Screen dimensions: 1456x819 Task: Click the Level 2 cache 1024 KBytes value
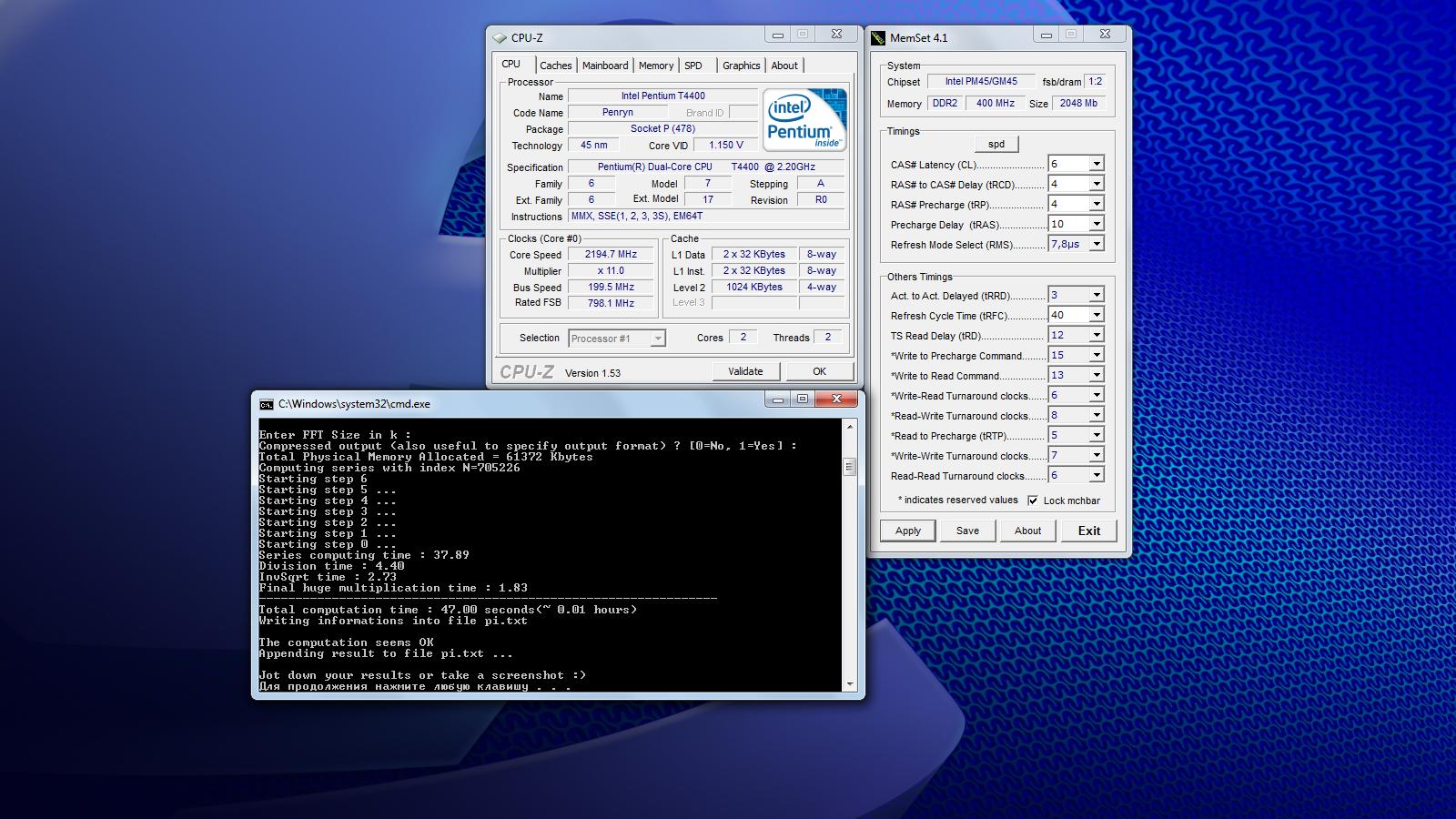click(753, 288)
